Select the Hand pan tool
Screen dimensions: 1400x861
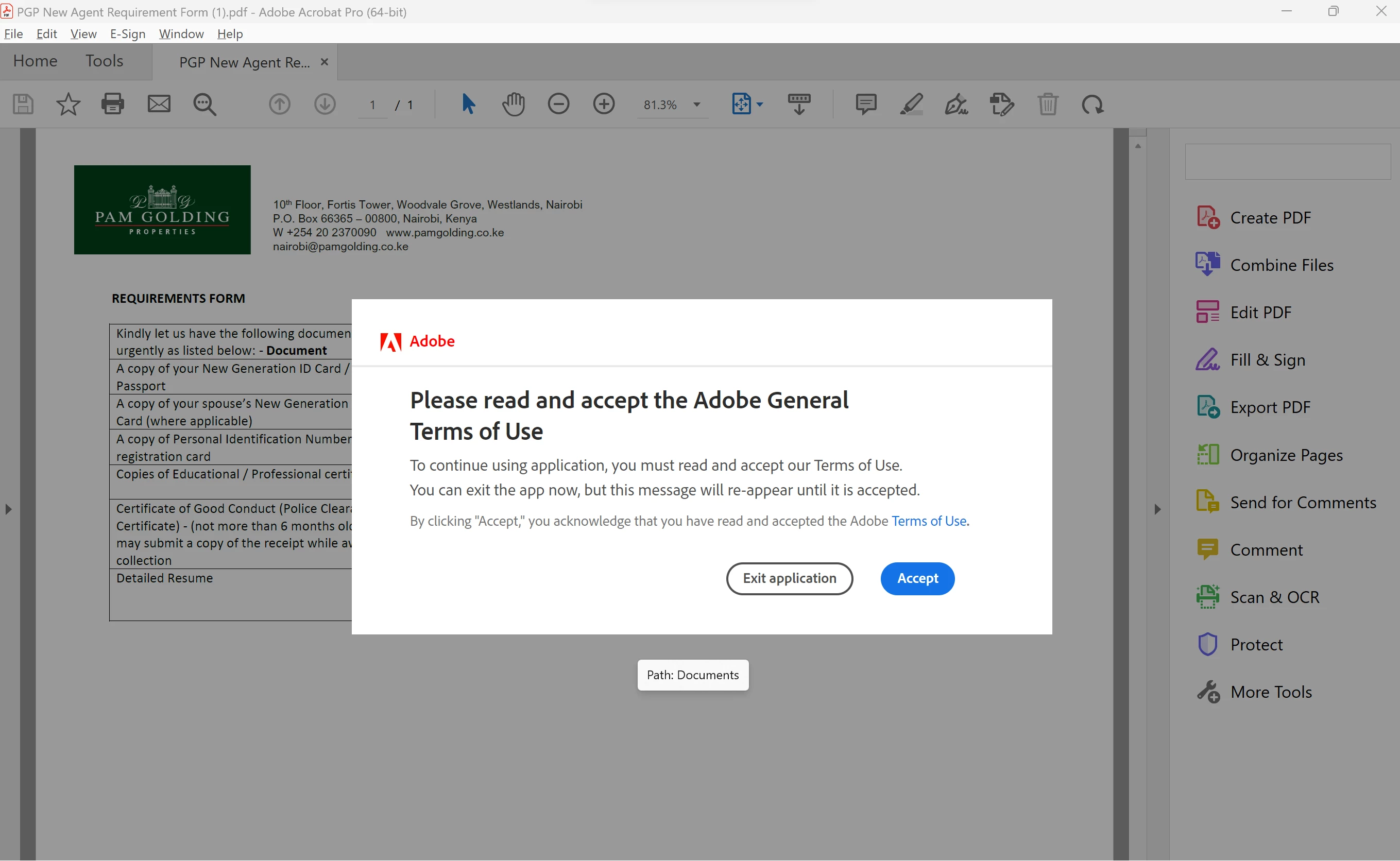(x=513, y=104)
